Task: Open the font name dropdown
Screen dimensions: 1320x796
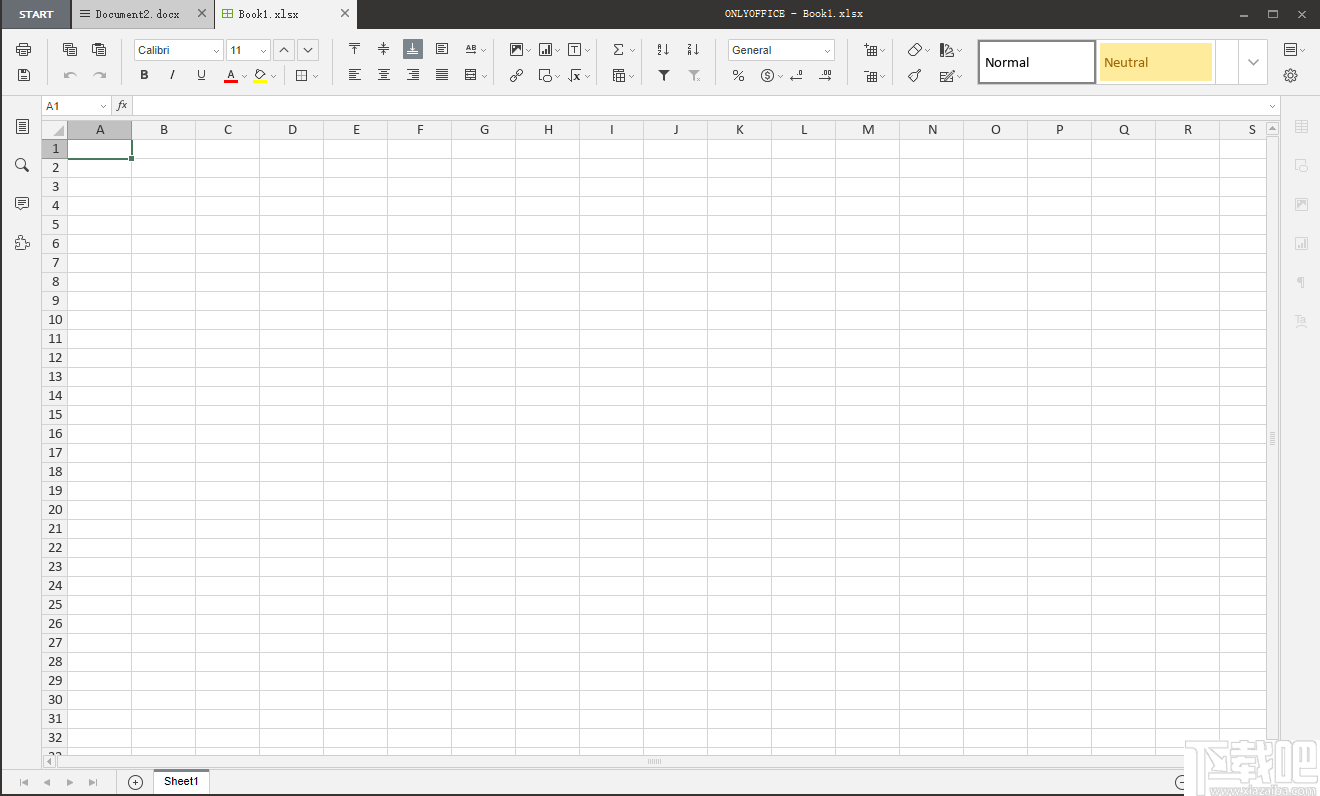Action: tap(178, 50)
